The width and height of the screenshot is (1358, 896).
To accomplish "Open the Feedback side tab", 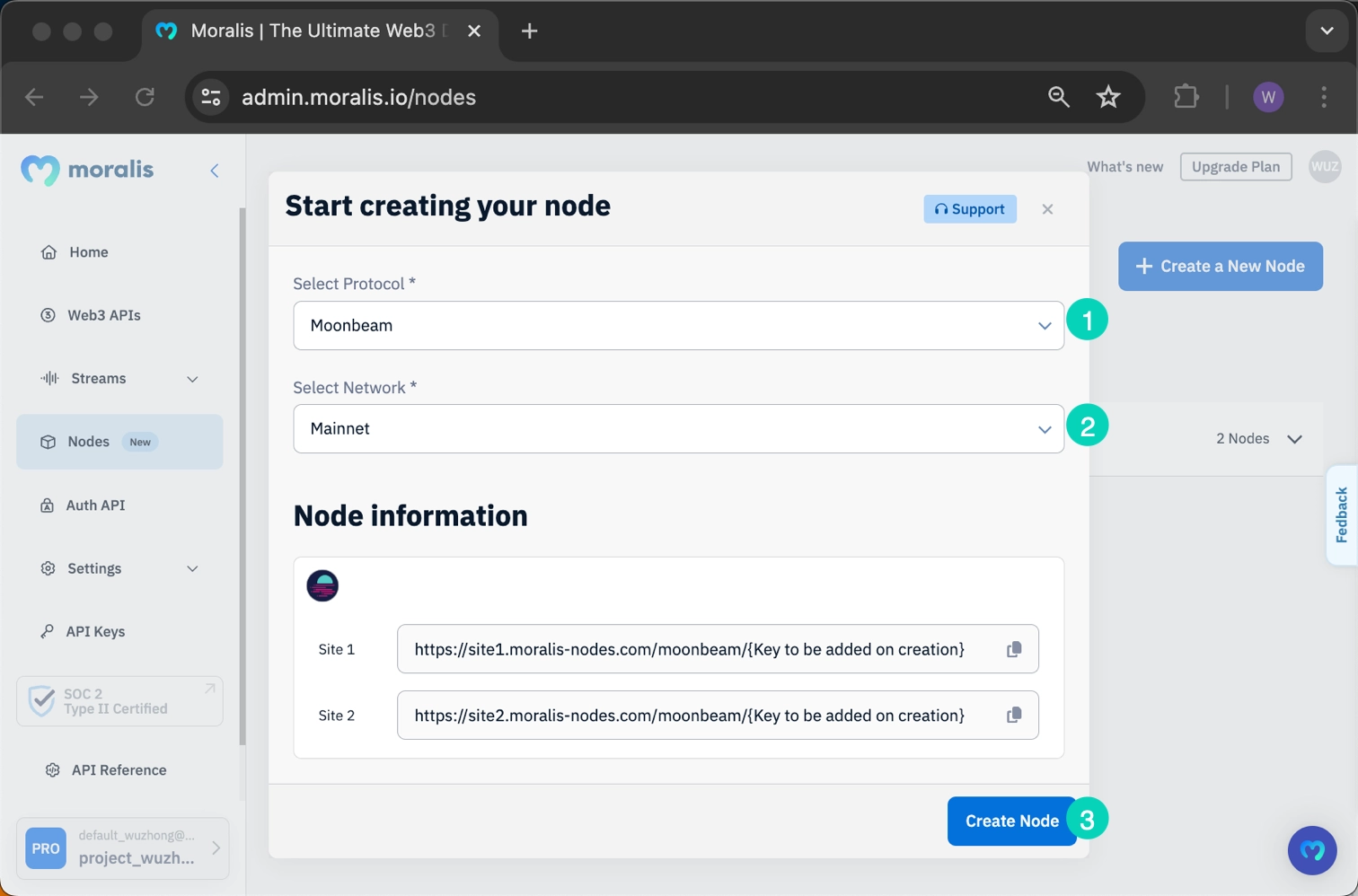I will pyautogui.click(x=1342, y=515).
